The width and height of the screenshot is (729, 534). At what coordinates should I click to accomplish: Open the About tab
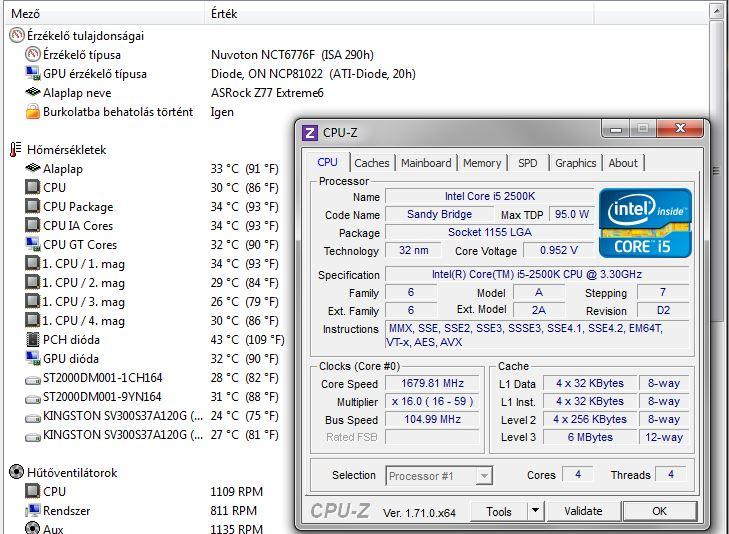pos(623,163)
